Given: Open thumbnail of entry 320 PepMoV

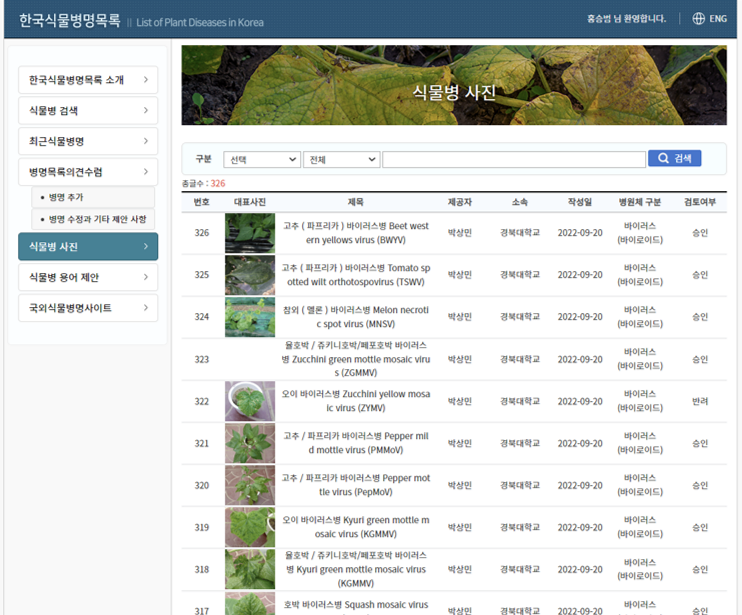Looking at the screenshot, I should click(250, 485).
